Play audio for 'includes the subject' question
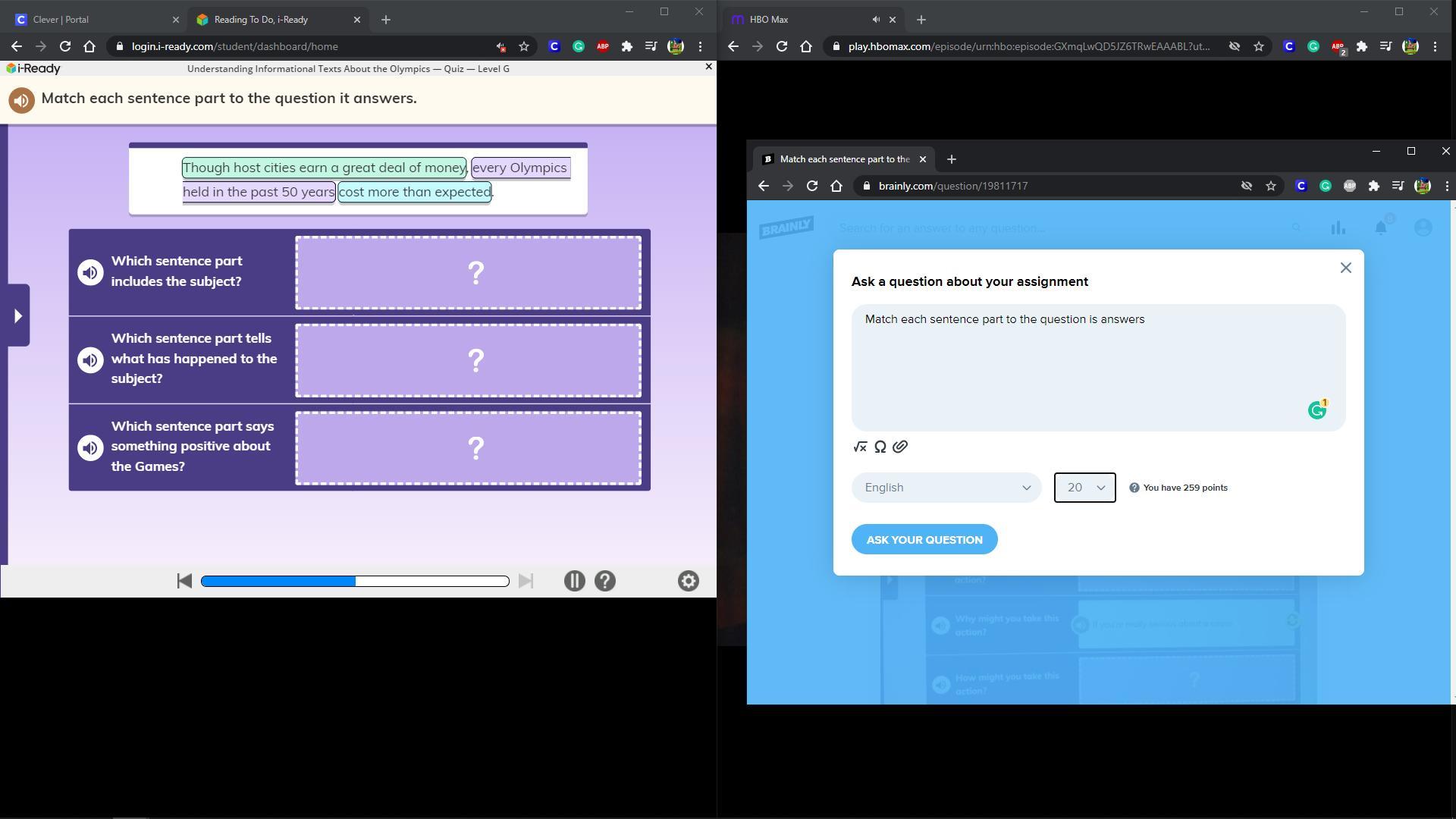This screenshot has height=819, width=1456. [x=90, y=272]
